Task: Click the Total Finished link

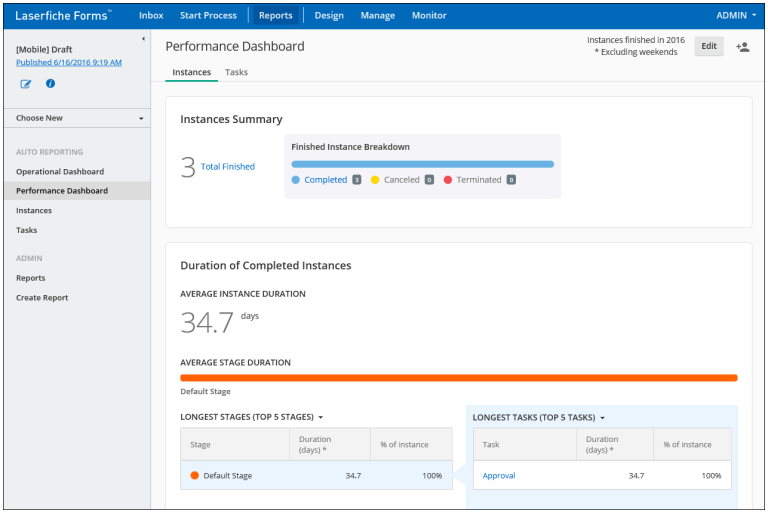Action: 228,167
